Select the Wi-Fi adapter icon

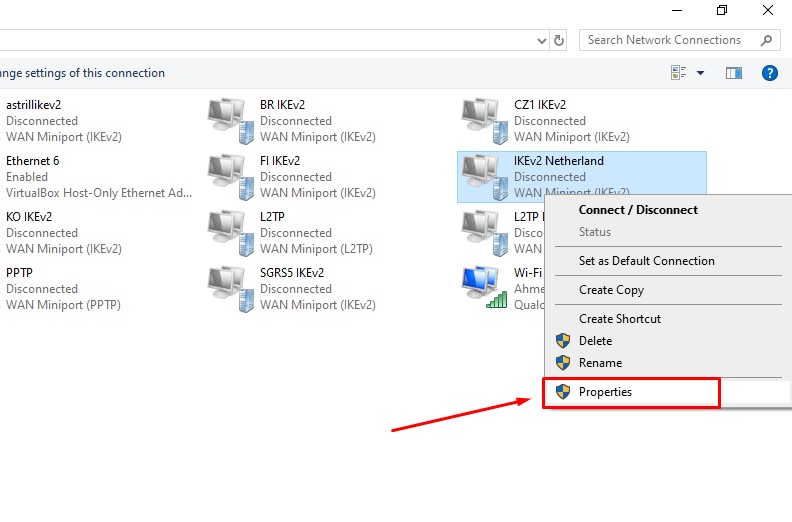[x=485, y=287]
